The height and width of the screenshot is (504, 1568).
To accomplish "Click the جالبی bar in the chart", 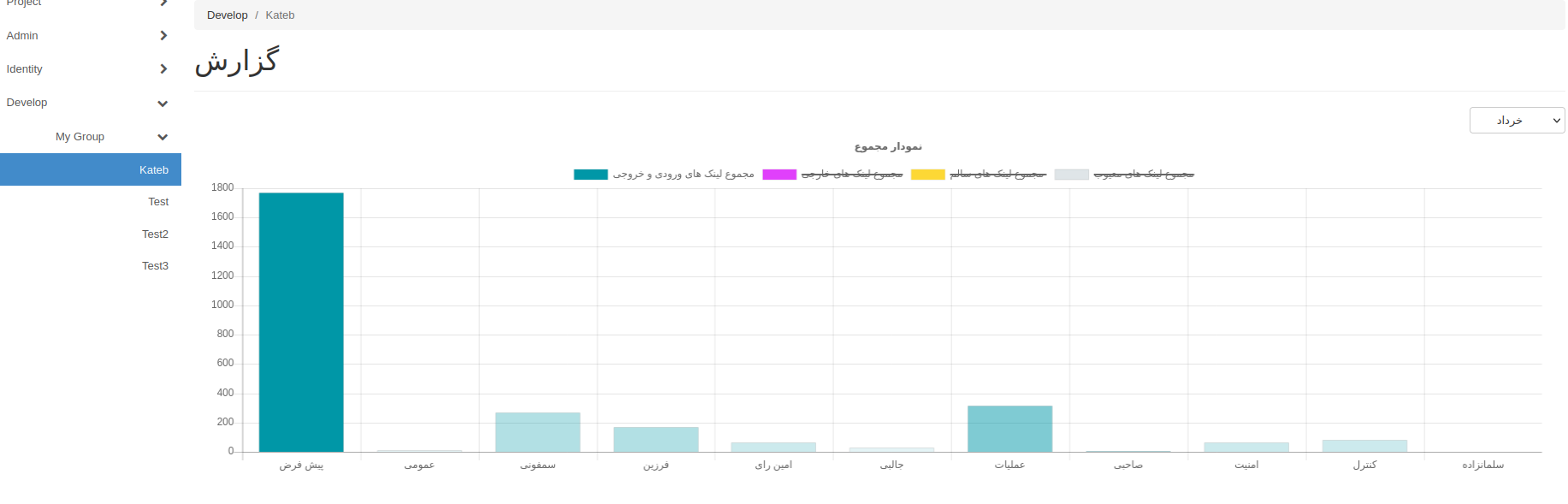I will click(x=891, y=450).
